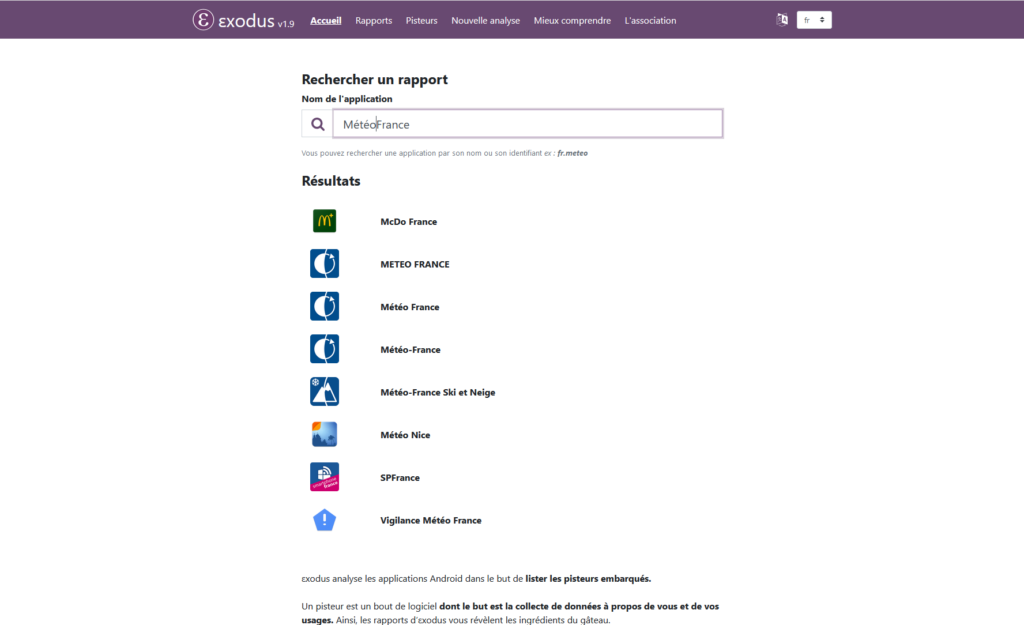Select Nouvelle analyse in the navigation

pyautogui.click(x=485, y=20)
